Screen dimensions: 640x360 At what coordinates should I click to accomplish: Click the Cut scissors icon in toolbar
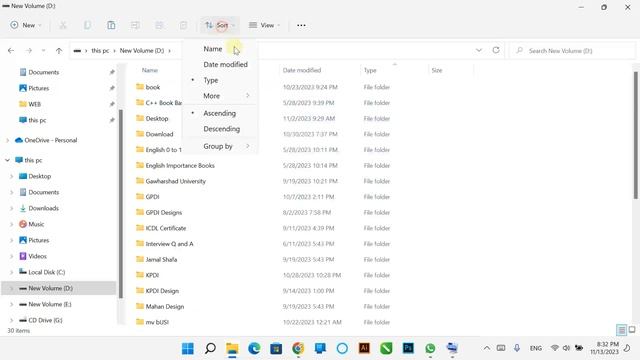(x=63, y=25)
